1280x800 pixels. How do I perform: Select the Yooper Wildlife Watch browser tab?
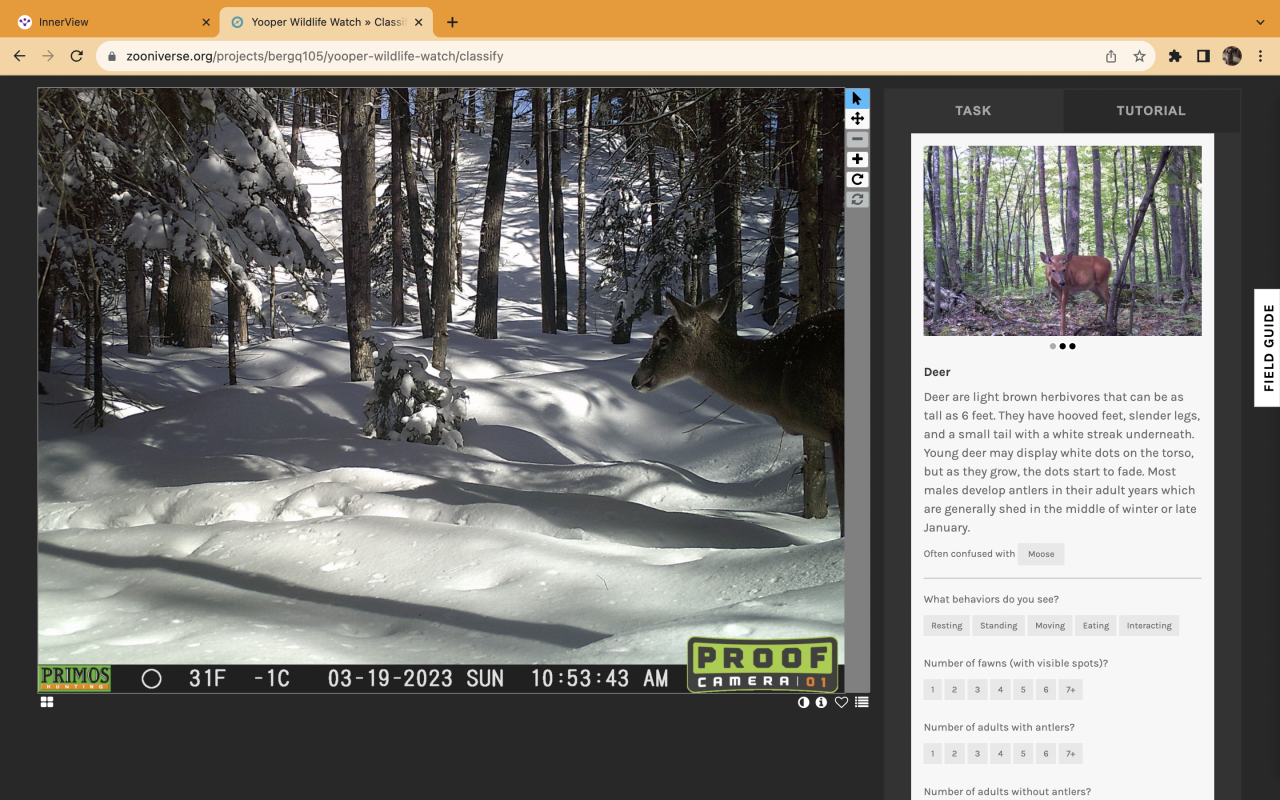(x=326, y=22)
